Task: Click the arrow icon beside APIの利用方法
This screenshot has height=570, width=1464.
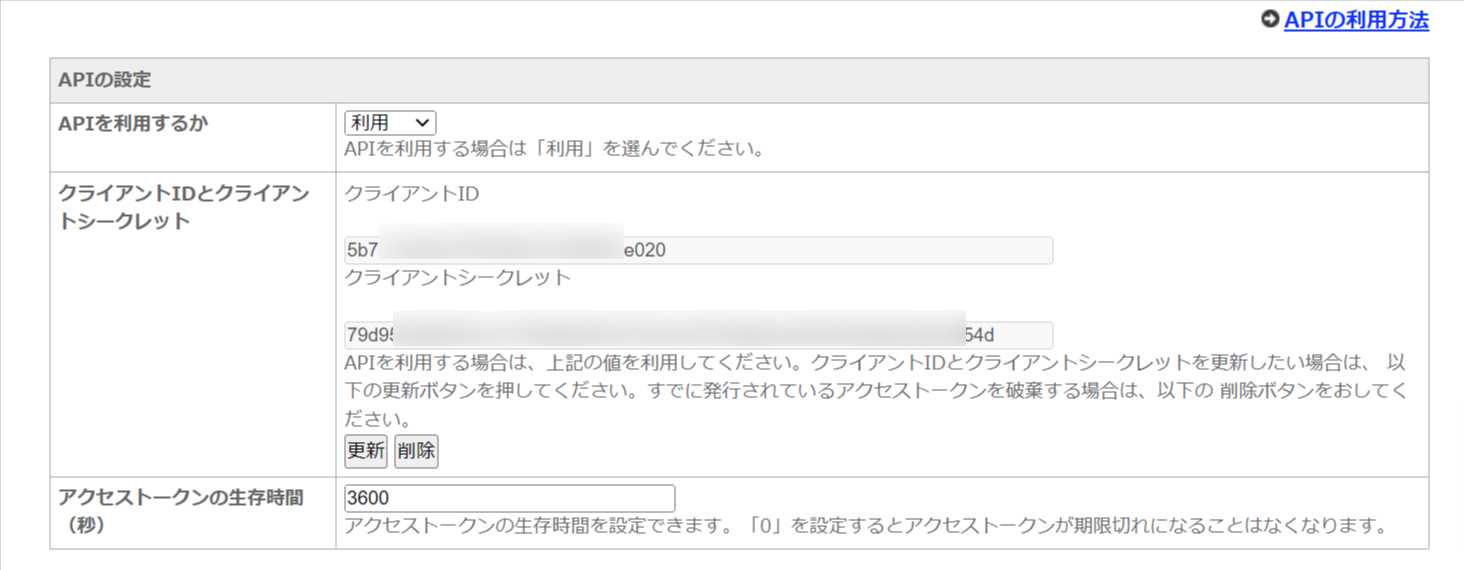Action: [x=1271, y=19]
